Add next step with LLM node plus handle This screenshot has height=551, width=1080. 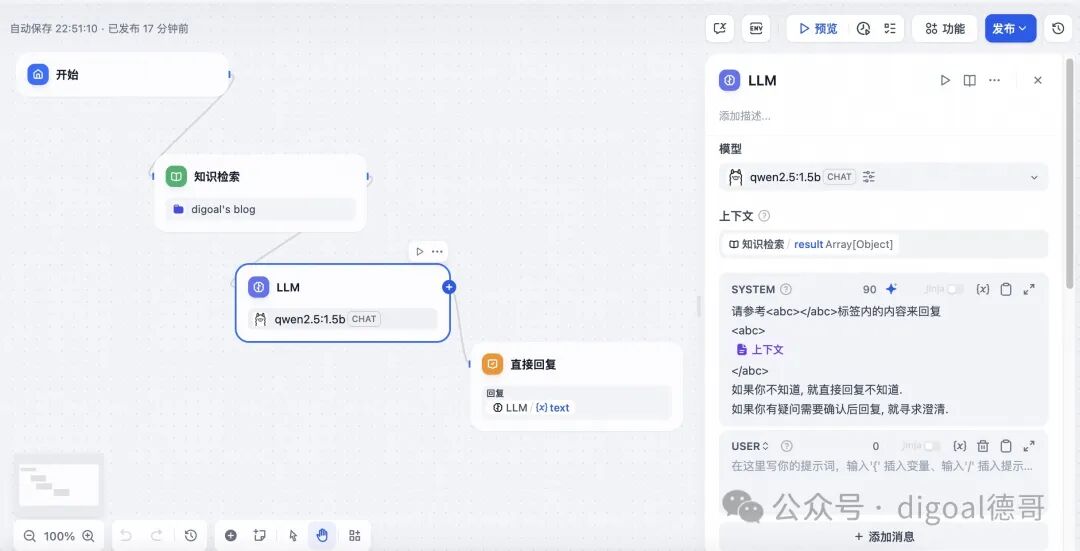pos(449,287)
